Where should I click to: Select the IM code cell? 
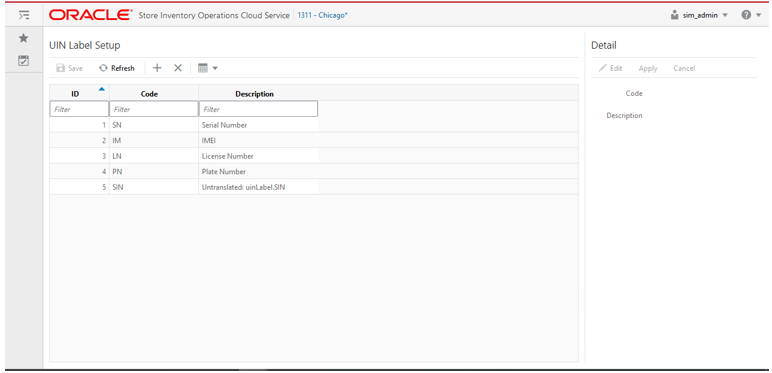pyautogui.click(x=154, y=140)
